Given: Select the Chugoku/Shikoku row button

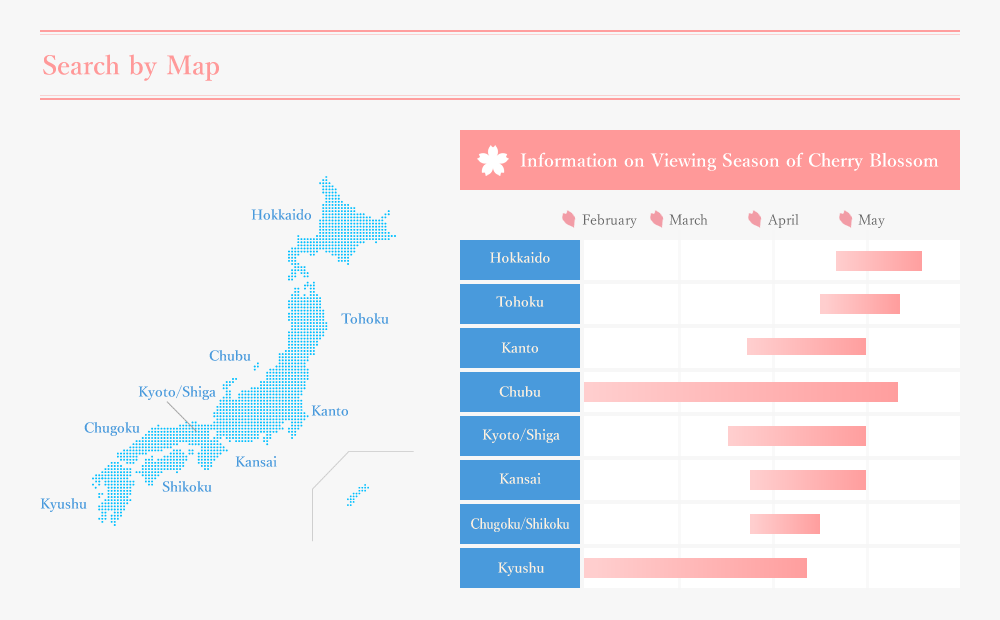Looking at the screenshot, I should tap(520, 524).
